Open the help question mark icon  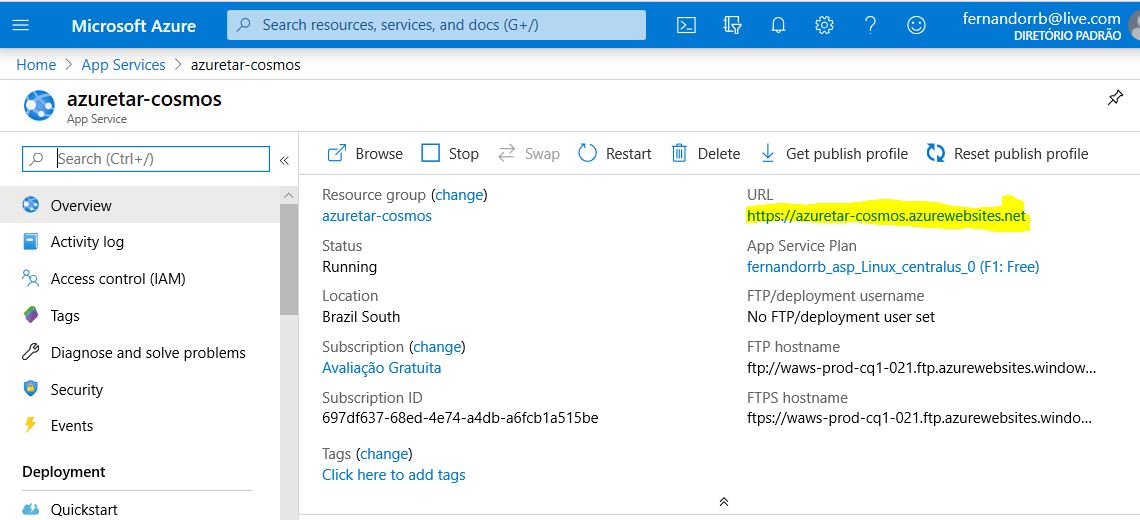[870, 25]
